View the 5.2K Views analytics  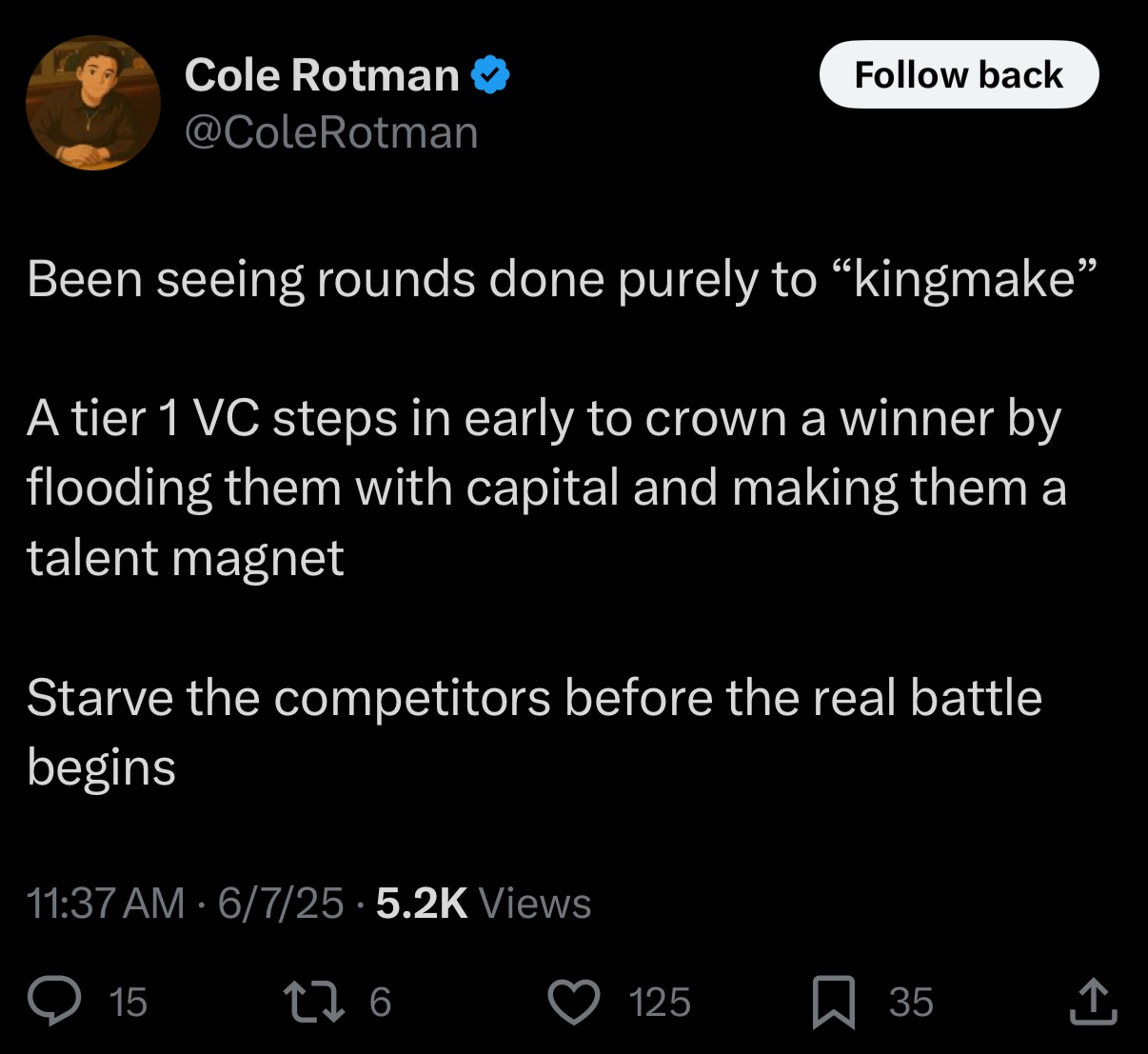coord(484,903)
